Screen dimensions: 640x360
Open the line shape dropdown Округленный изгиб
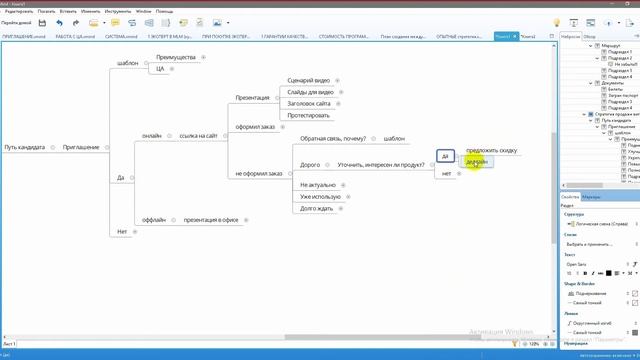[x=602, y=323]
